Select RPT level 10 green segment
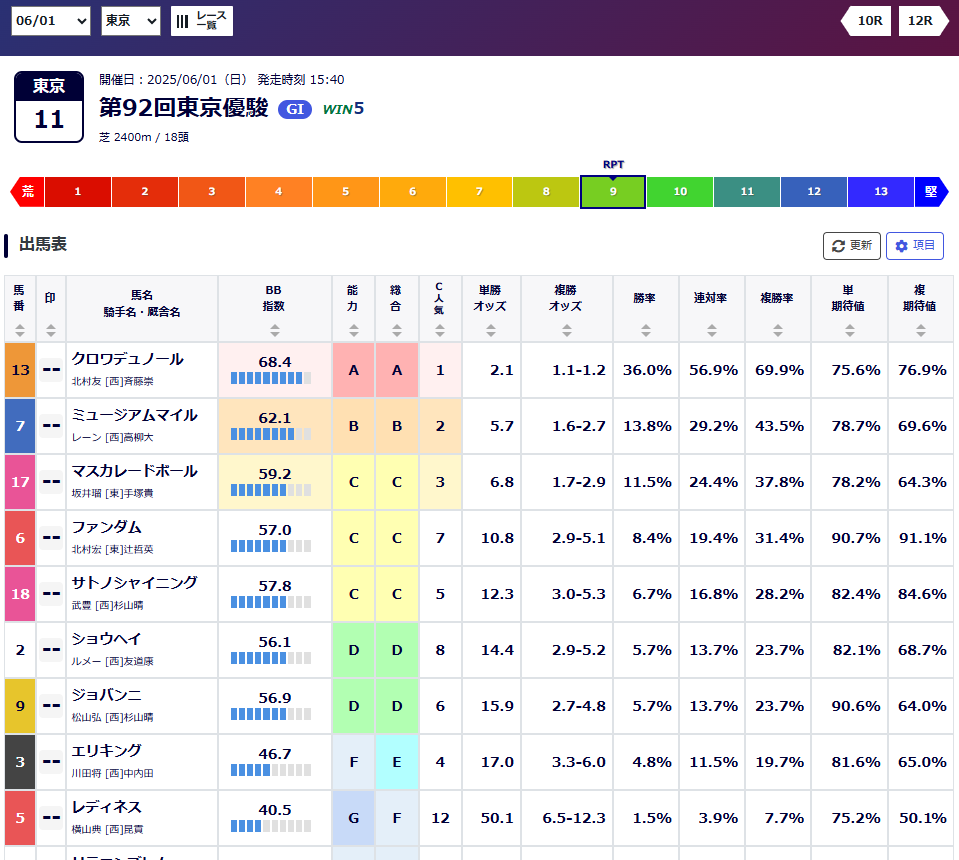Screen dimensions: 959x860 coord(680,191)
